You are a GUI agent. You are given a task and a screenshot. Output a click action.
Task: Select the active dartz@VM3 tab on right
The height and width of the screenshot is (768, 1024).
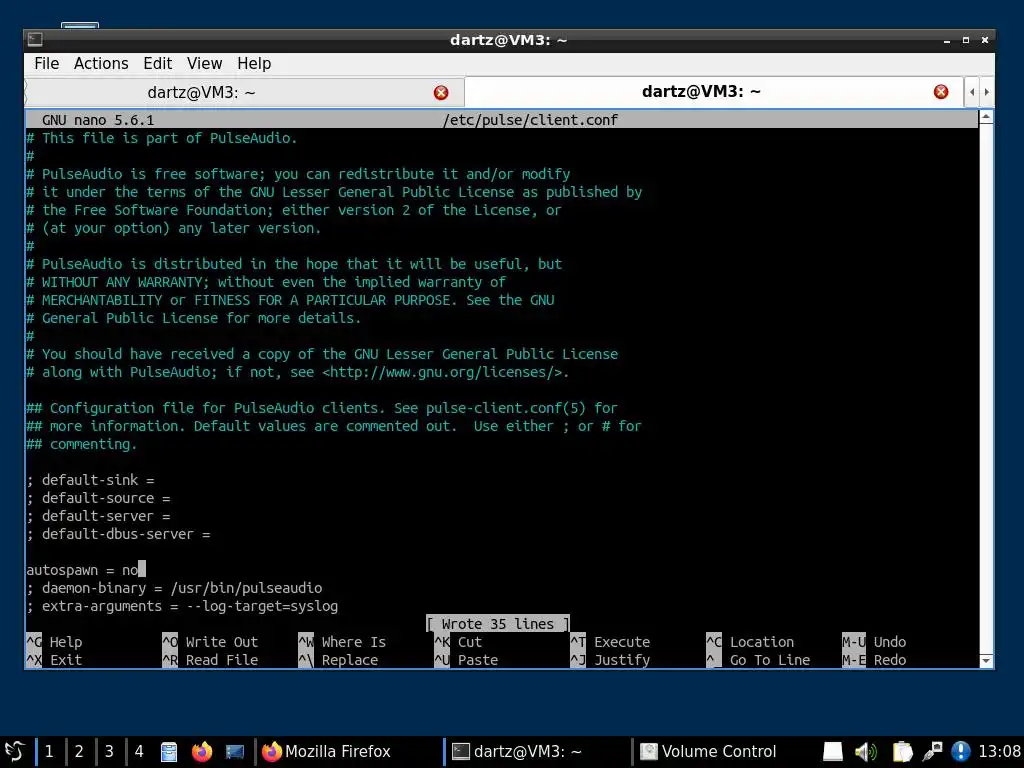(714, 91)
